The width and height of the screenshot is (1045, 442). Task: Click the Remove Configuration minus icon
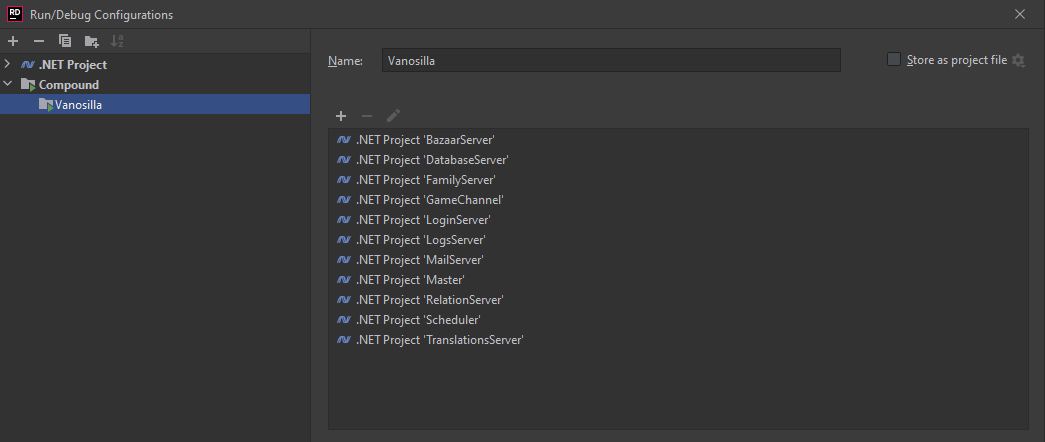click(39, 41)
